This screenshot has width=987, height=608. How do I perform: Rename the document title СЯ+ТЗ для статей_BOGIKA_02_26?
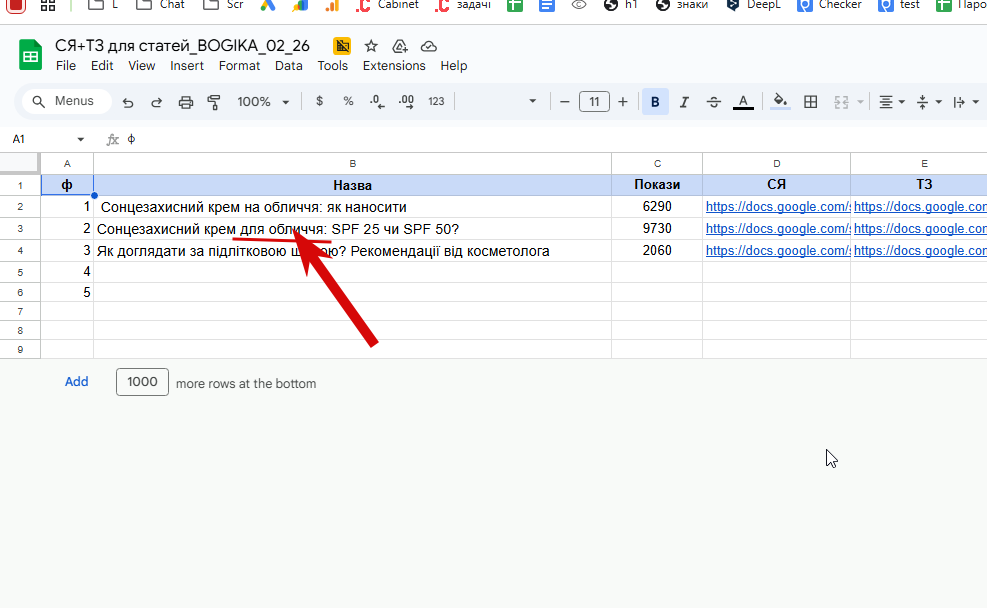pyautogui.click(x=183, y=46)
